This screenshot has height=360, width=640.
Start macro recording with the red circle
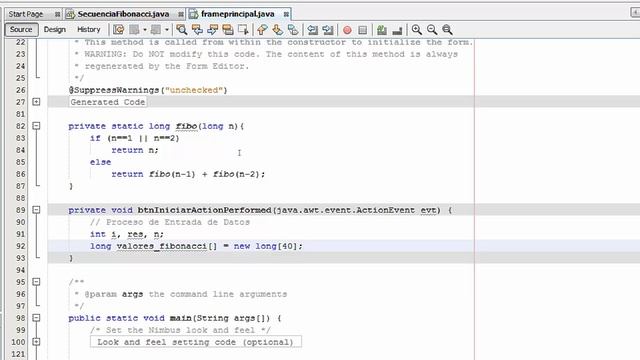[347, 30]
